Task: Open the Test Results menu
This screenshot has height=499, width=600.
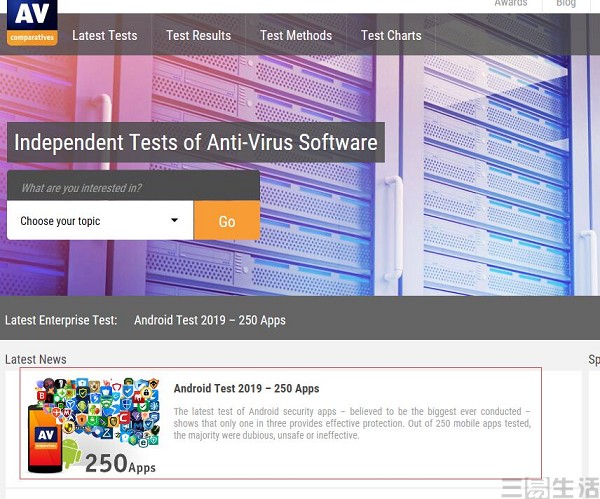Action: (199, 36)
